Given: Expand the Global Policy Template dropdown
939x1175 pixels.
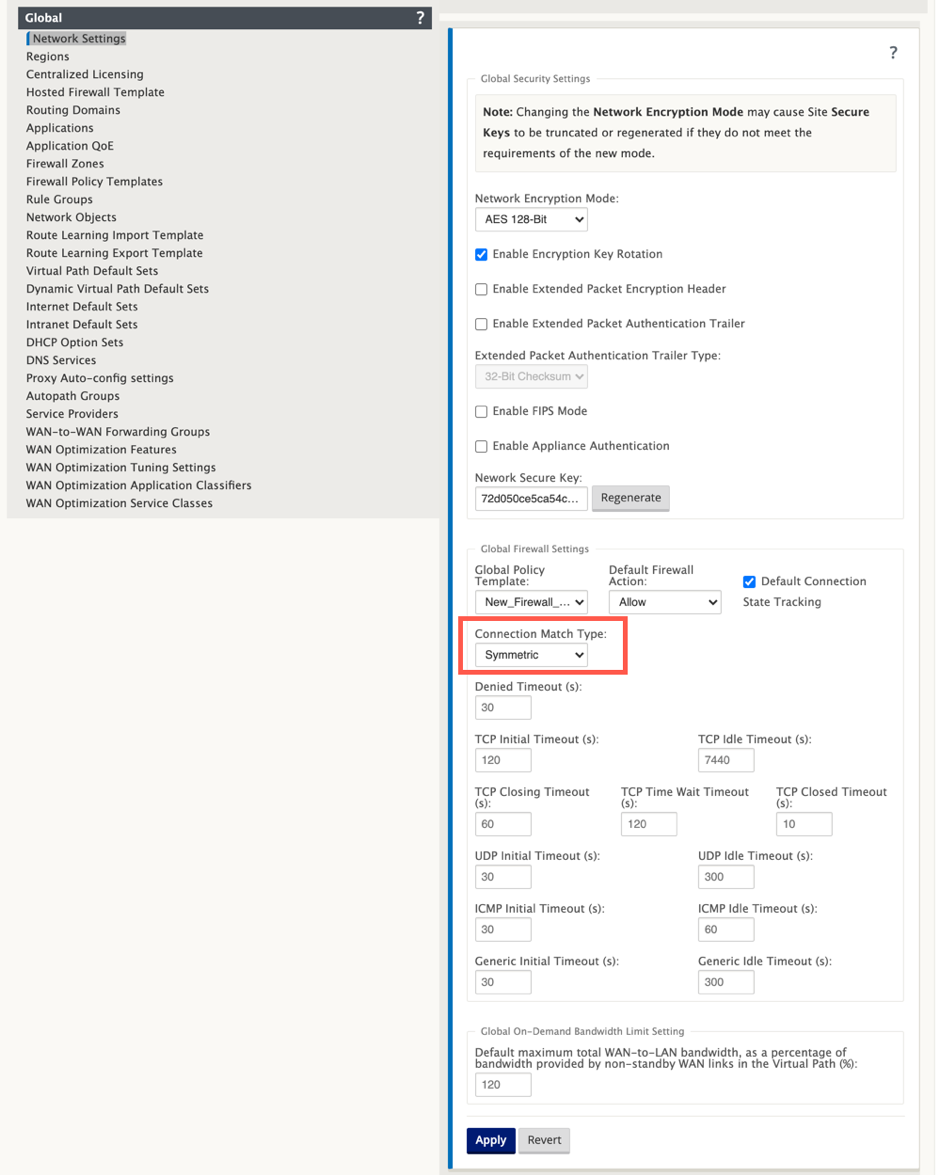Looking at the screenshot, I should (x=531, y=602).
